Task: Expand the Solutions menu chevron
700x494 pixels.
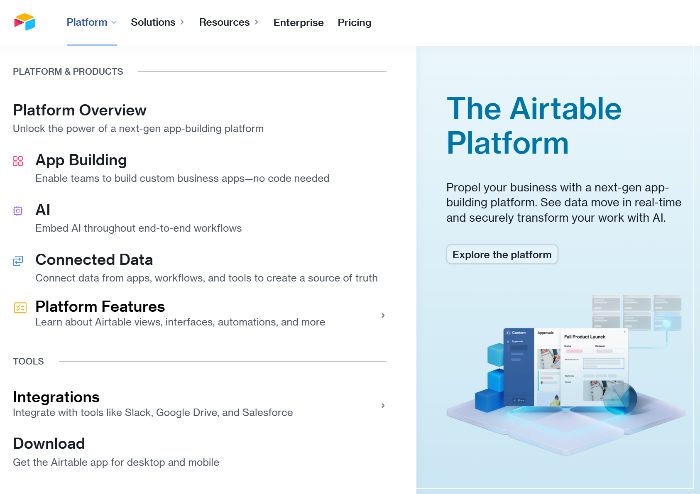Action: (182, 22)
